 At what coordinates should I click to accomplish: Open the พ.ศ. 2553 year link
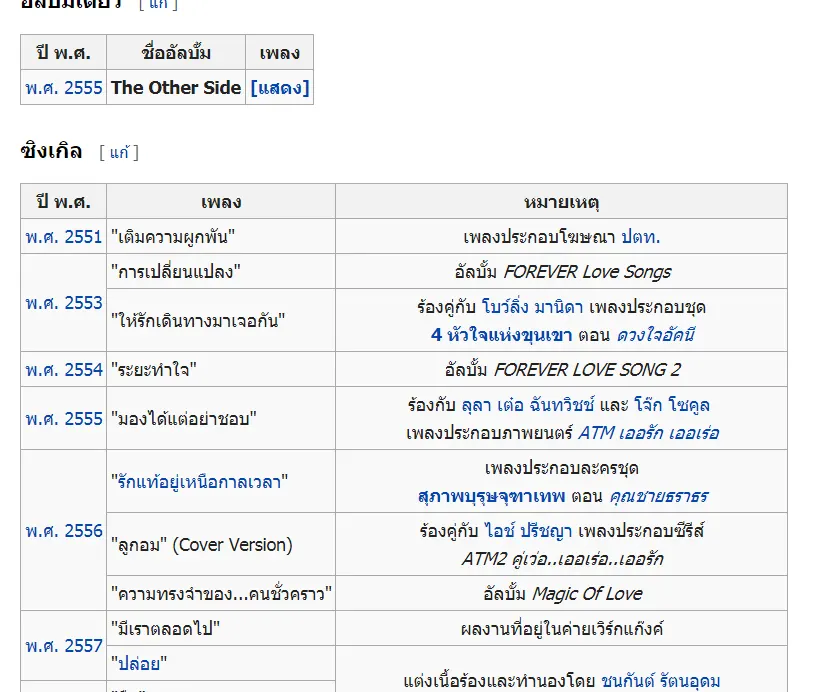click(64, 303)
